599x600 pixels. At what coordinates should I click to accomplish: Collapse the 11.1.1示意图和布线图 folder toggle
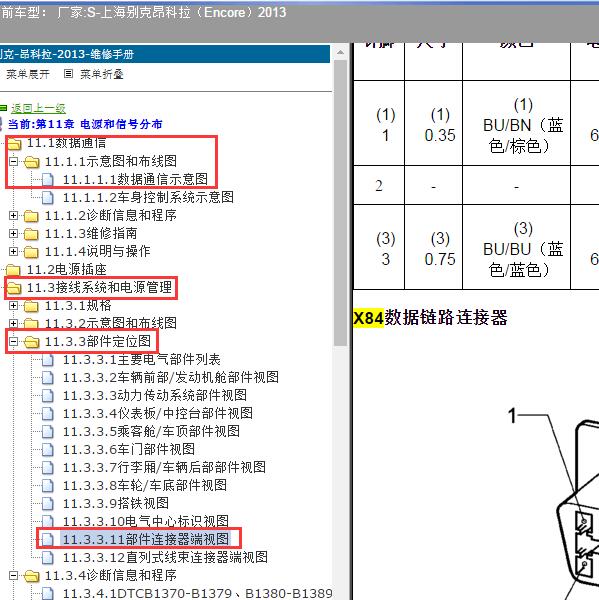(x=13, y=161)
